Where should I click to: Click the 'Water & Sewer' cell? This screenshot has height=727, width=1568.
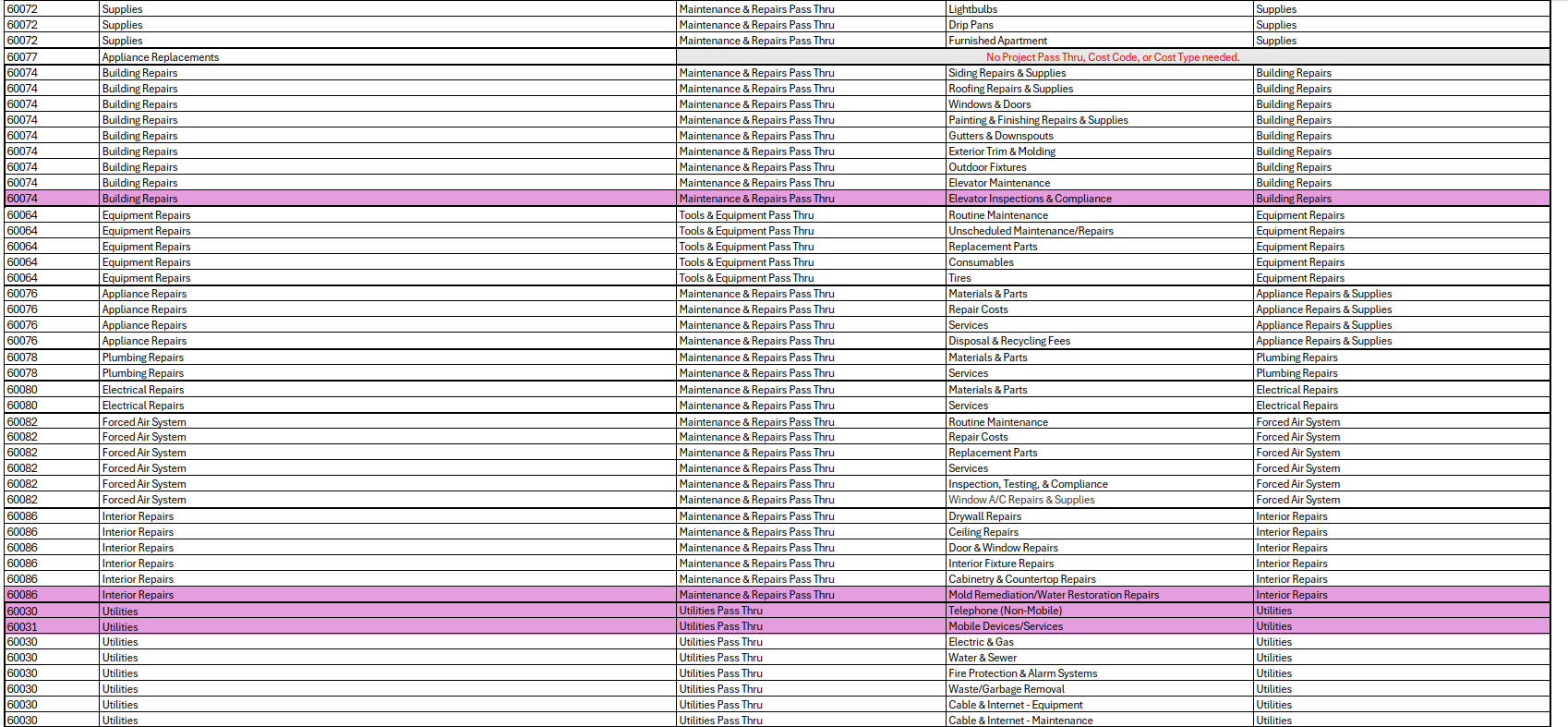tap(1099, 658)
